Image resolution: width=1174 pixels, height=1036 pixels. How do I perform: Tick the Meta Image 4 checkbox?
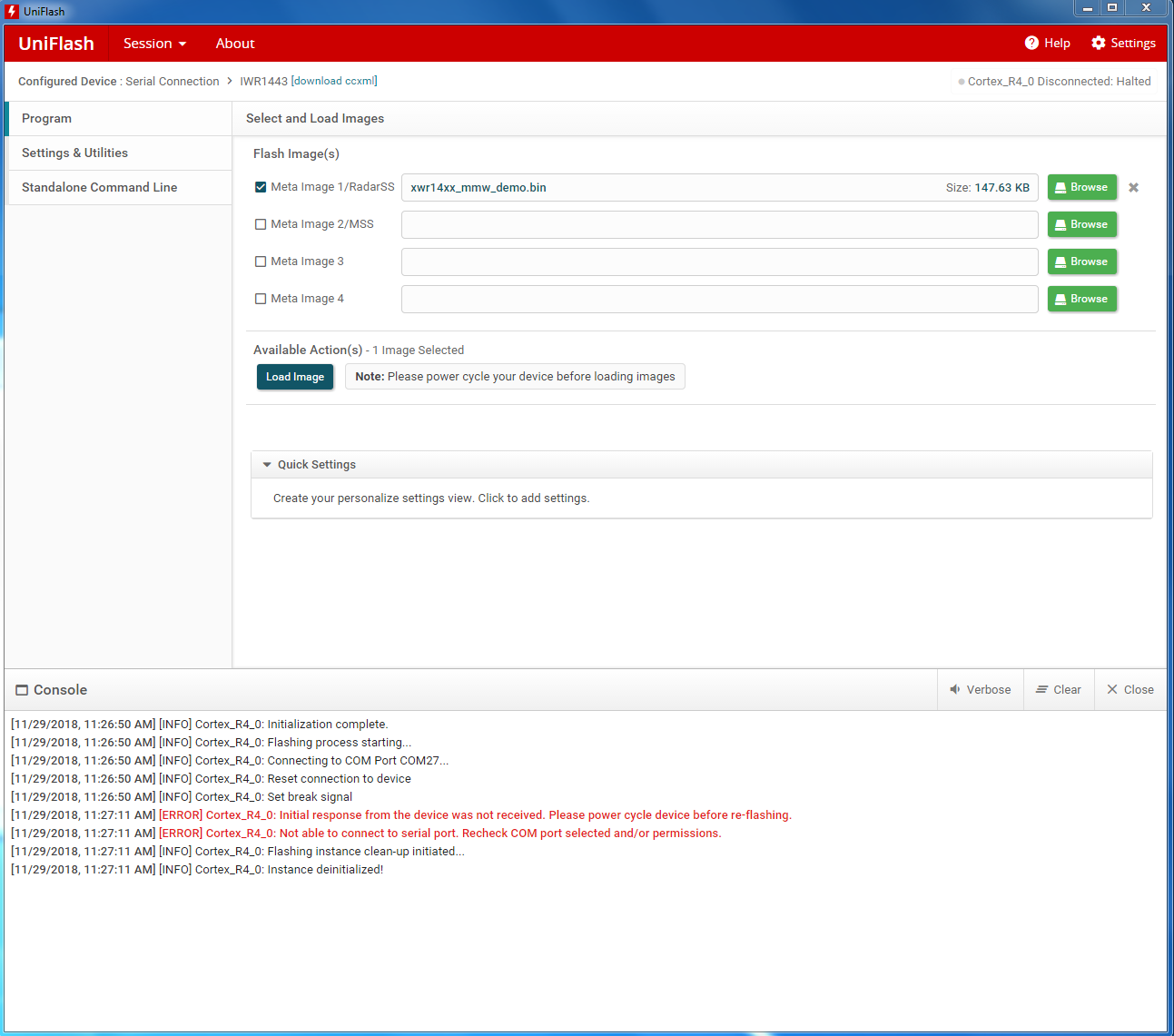point(261,299)
